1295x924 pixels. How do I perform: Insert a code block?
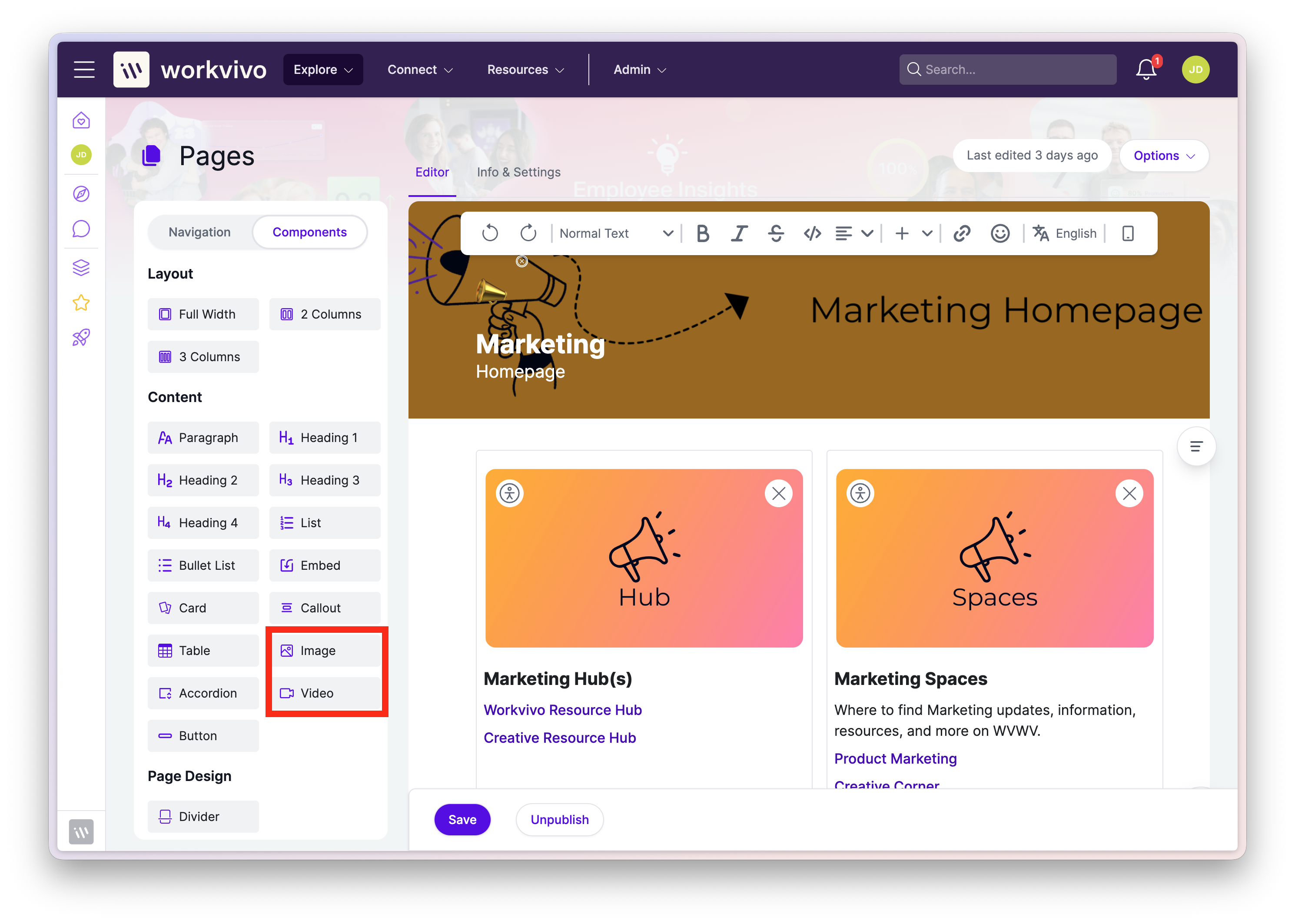click(x=812, y=233)
